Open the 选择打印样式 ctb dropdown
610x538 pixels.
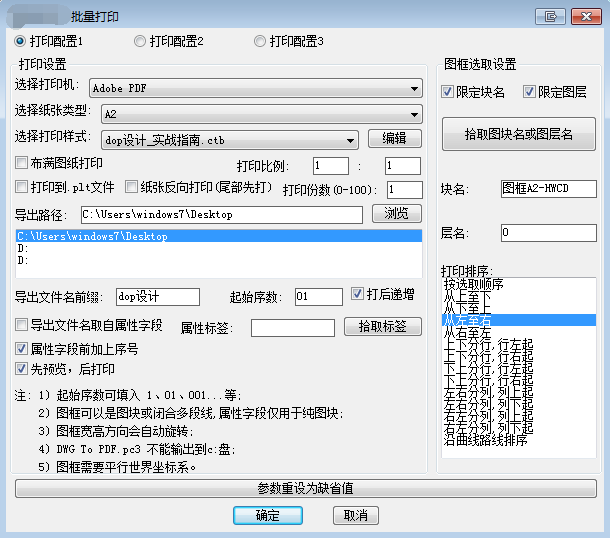(229, 140)
